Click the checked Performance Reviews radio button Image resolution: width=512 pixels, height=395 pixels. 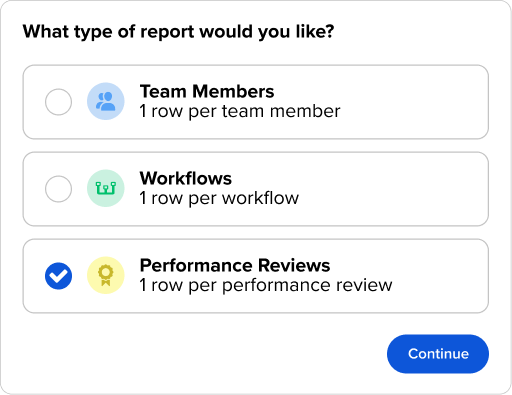(x=58, y=276)
